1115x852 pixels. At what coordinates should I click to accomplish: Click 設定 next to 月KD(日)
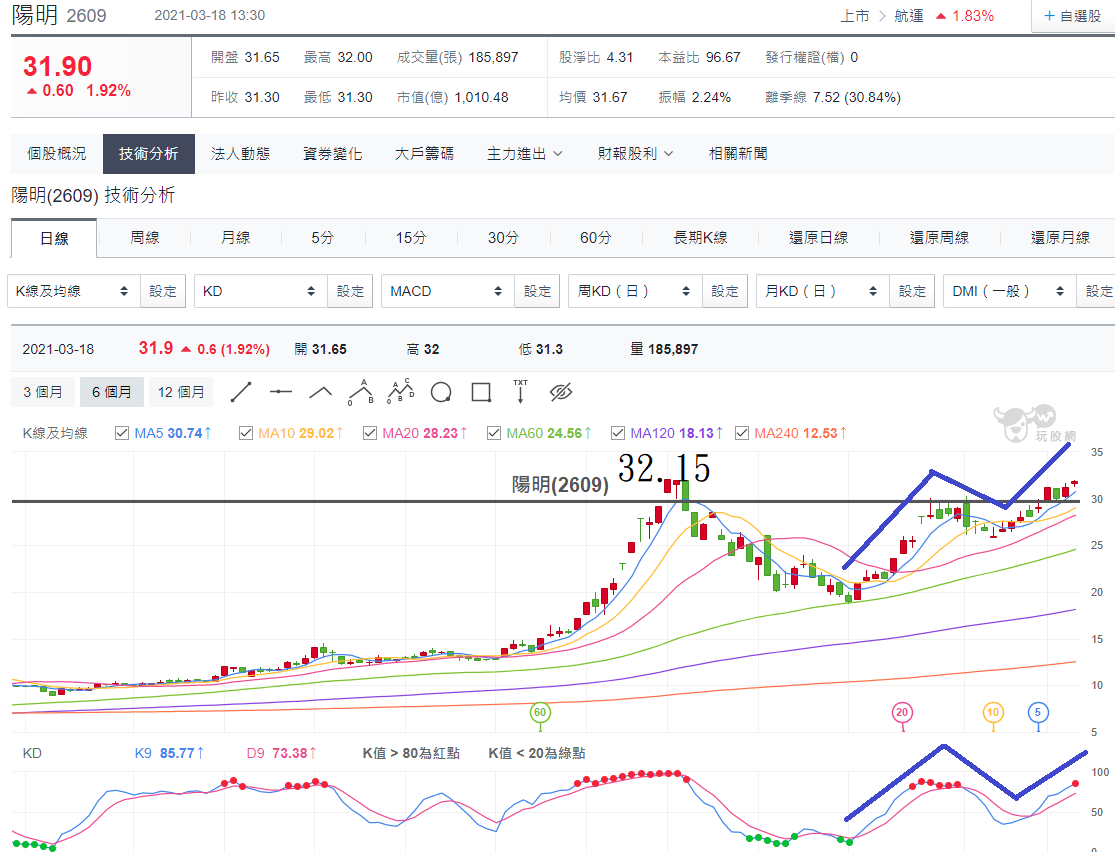pos(912,291)
